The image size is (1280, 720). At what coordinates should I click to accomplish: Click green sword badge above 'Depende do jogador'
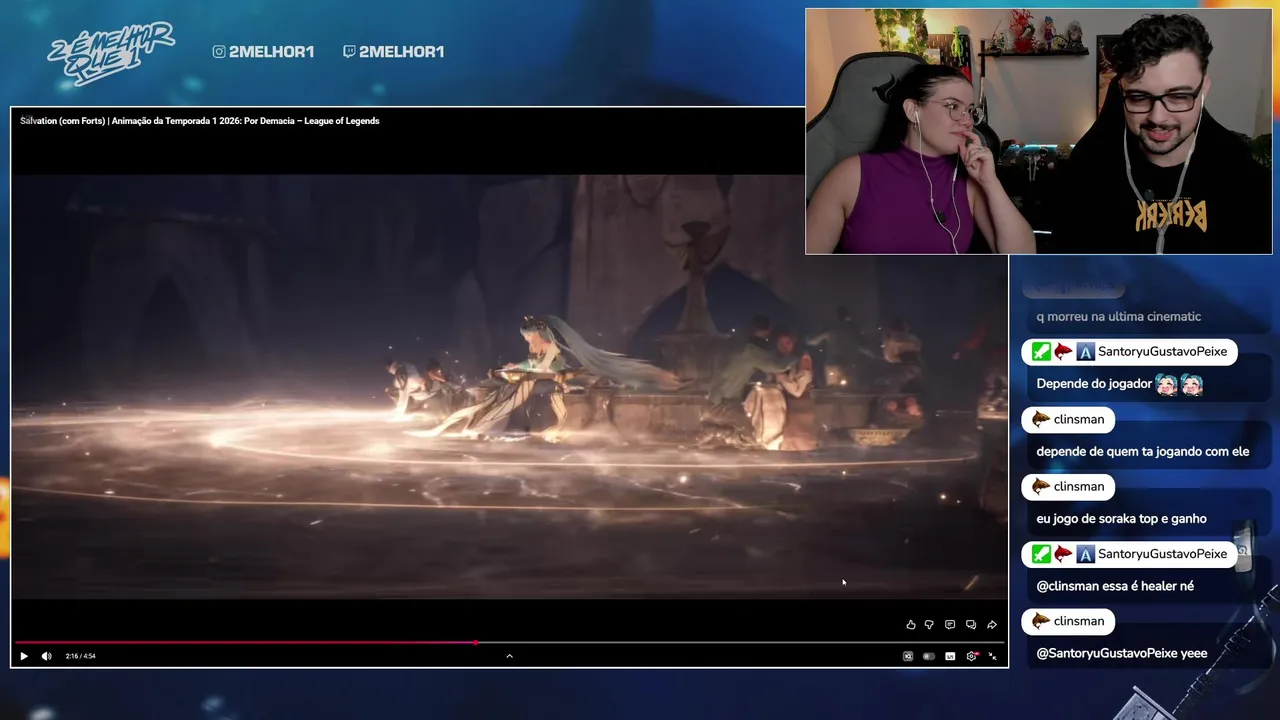[1041, 352]
